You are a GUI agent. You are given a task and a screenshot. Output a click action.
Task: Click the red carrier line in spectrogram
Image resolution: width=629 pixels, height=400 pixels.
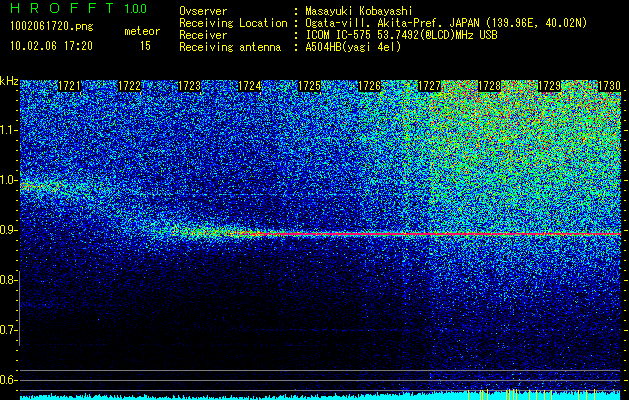(x=439, y=234)
